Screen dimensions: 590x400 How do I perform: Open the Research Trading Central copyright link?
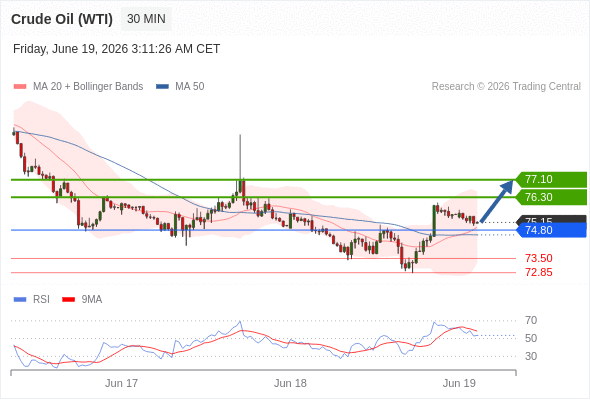pos(506,87)
